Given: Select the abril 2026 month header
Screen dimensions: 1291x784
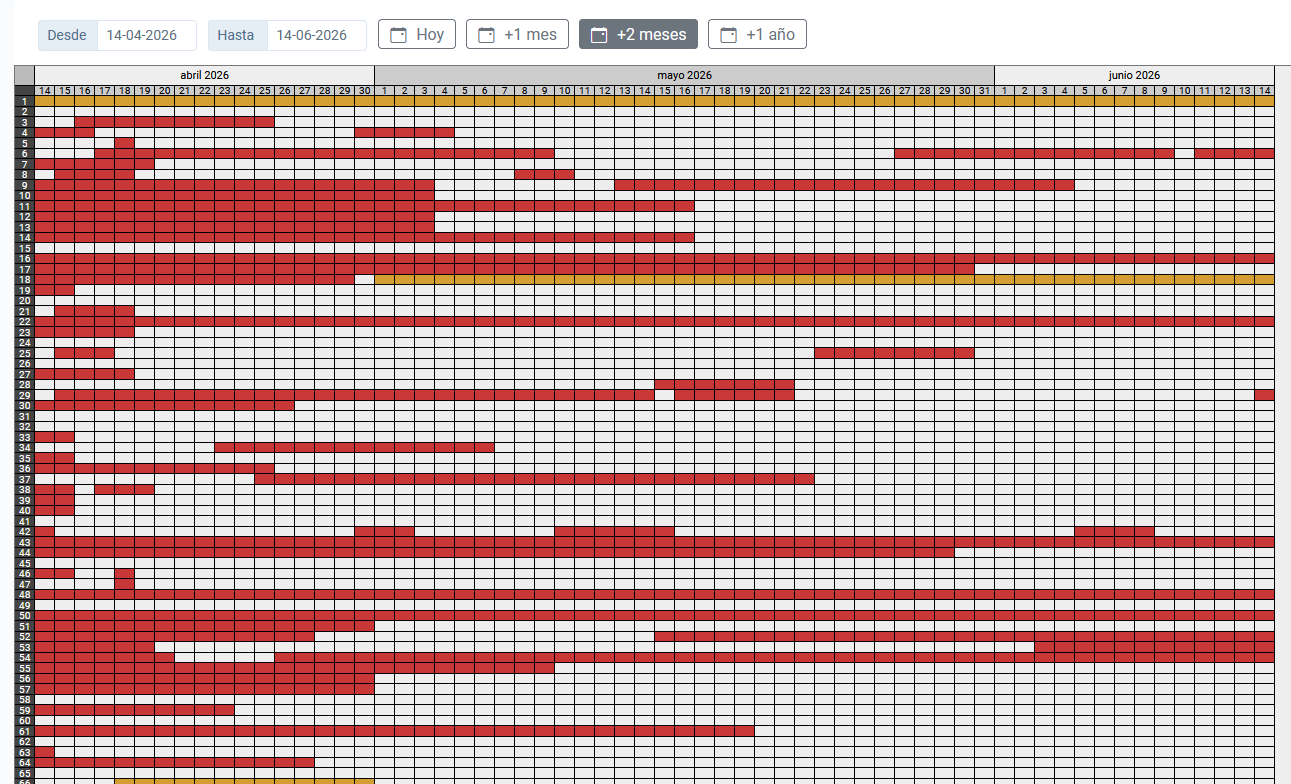Looking at the screenshot, I should 204,75.
